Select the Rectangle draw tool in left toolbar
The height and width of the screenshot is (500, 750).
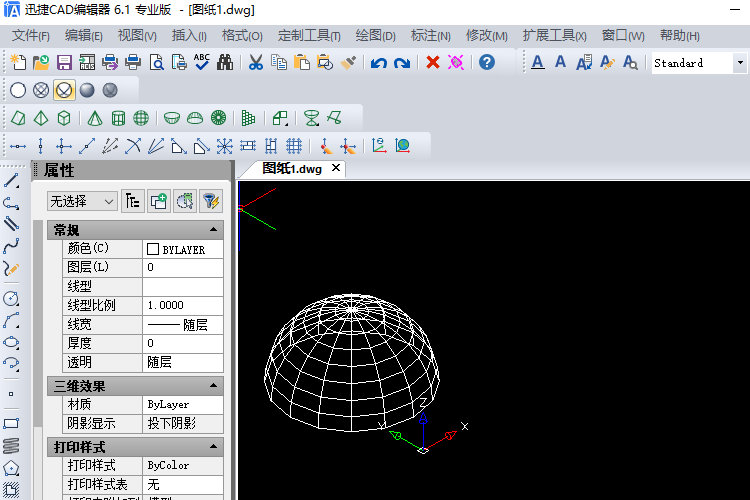pyautogui.click(x=11, y=423)
